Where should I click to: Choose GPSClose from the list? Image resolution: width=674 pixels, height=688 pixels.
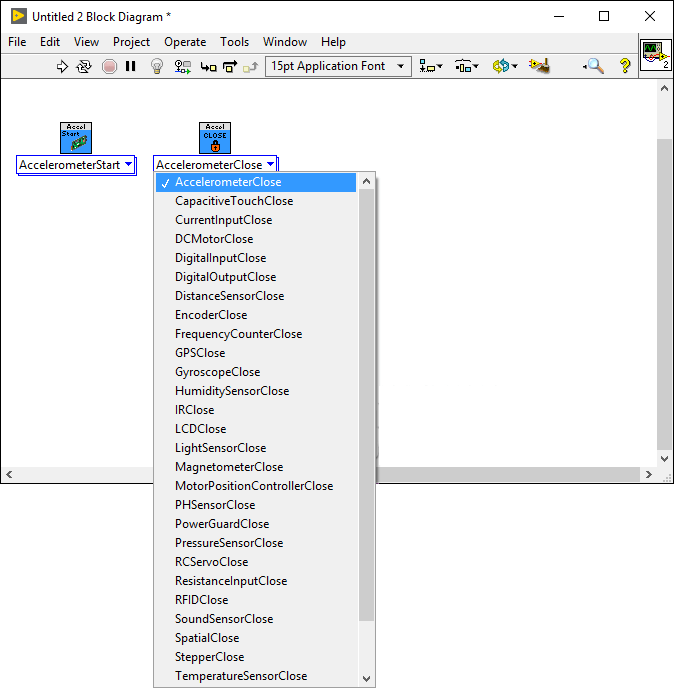256,353
